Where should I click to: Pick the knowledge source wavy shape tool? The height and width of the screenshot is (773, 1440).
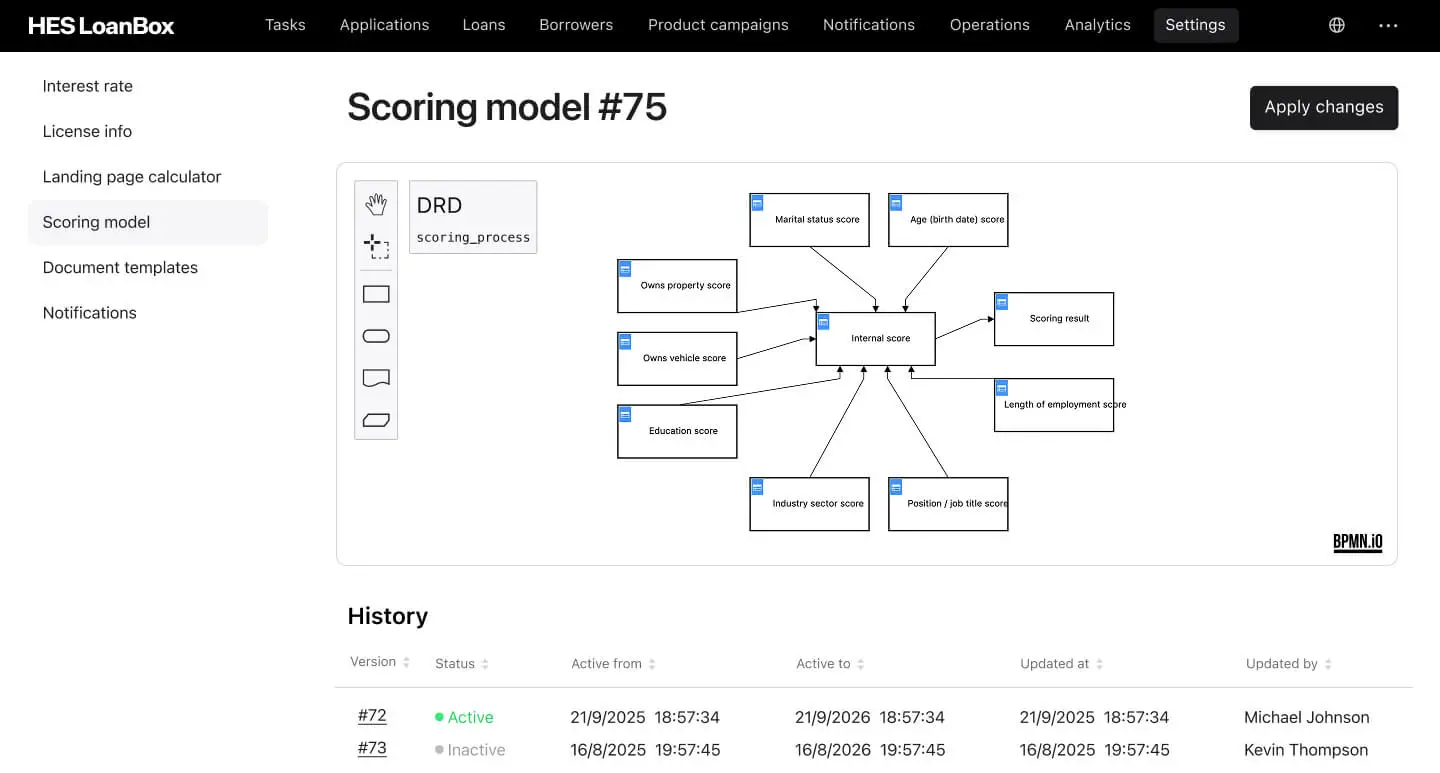point(376,378)
